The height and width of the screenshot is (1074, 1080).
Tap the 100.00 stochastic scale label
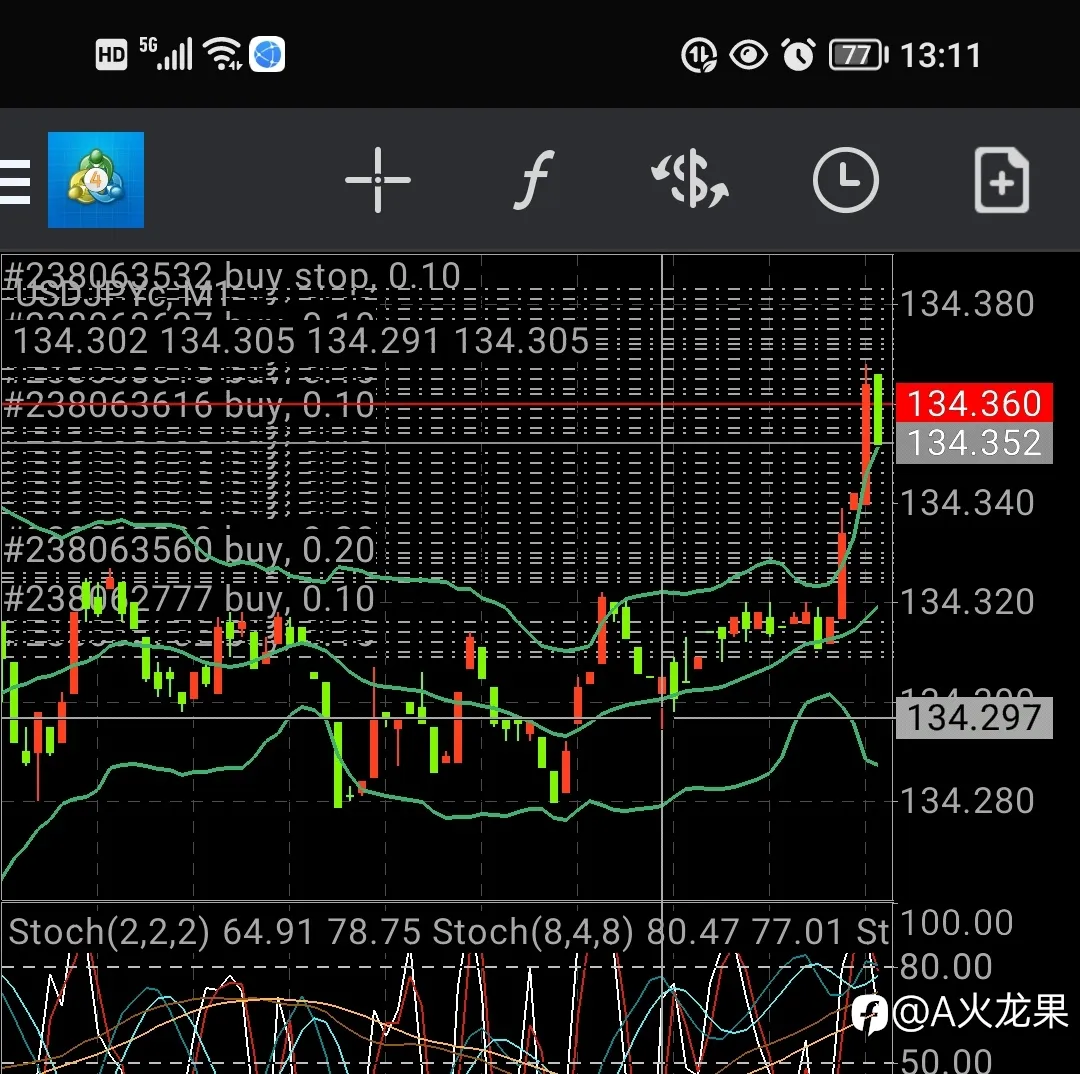pos(956,922)
